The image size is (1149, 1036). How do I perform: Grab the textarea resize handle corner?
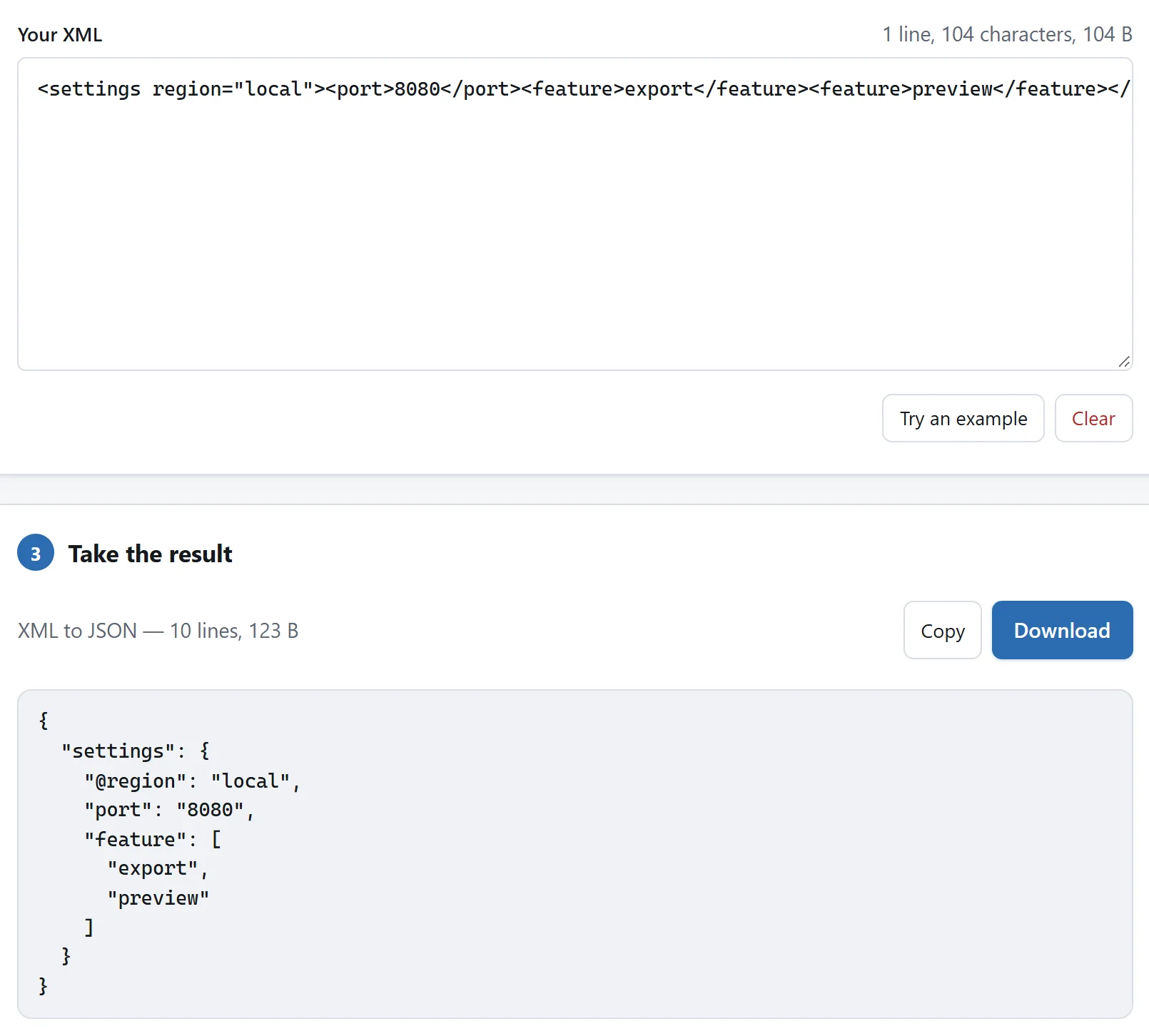coord(1124,362)
